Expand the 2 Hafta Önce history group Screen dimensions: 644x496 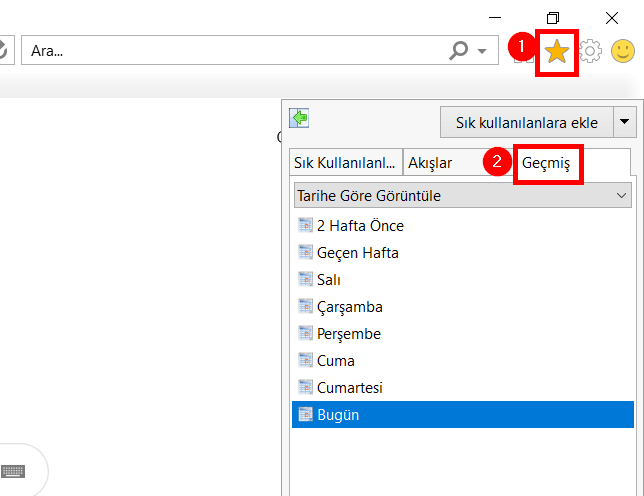click(x=360, y=225)
